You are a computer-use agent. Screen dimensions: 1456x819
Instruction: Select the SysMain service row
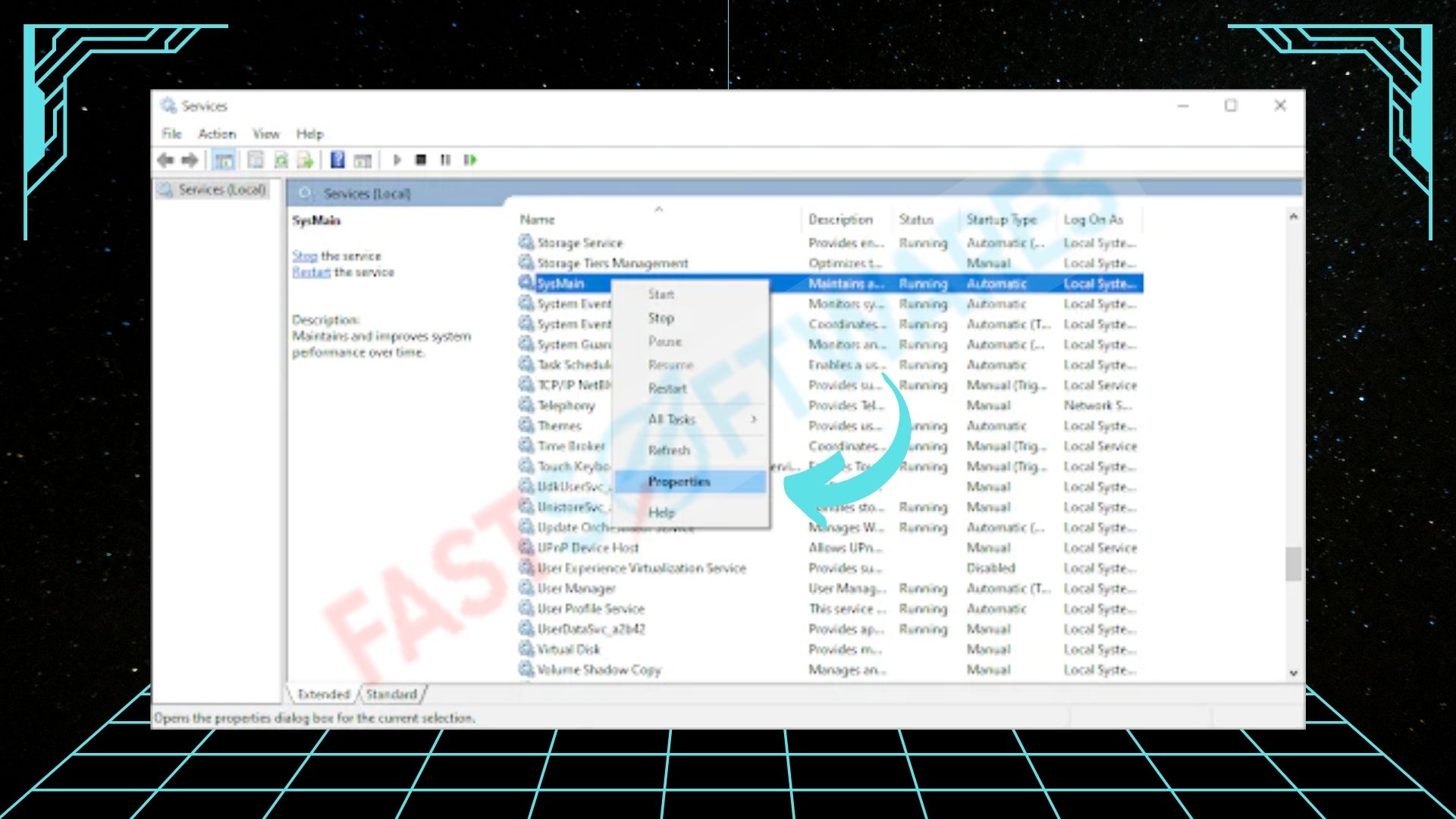click(830, 283)
